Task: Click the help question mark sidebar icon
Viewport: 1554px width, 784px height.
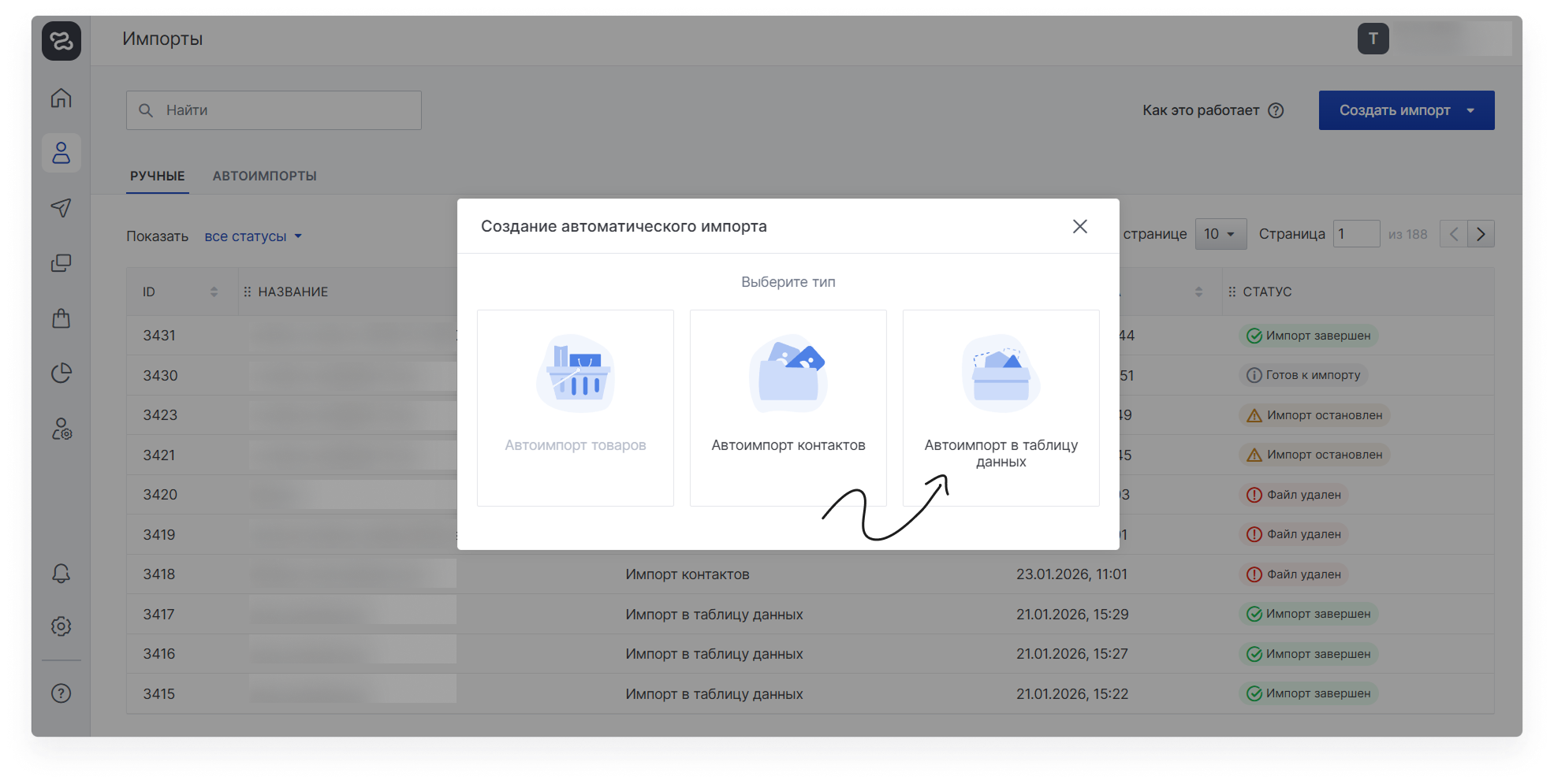Action: [x=61, y=693]
